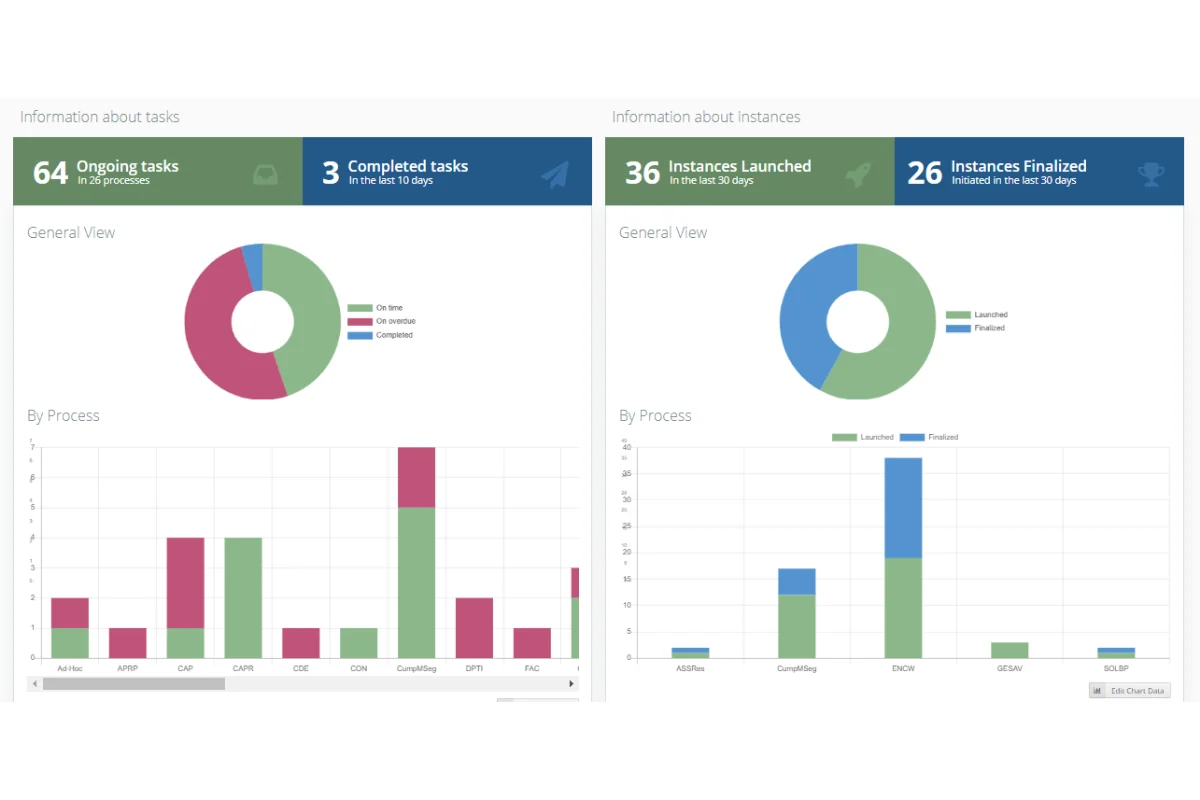Click the scrollbar's left arrow under tasks chart
The image size is (1200, 800).
pyautogui.click(x=34, y=684)
